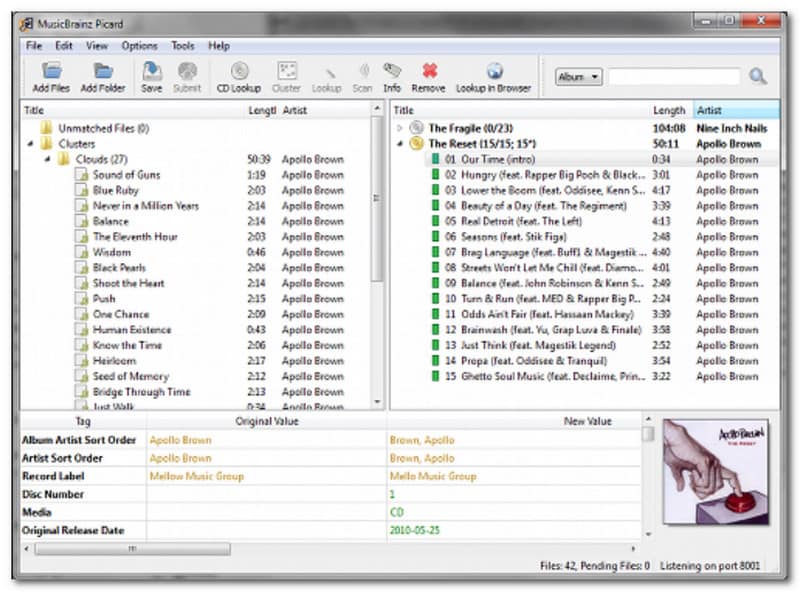Click Files: 42, Pending Files: 0 status
This screenshot has width=800, height=592.
click(x=595, y=565)
